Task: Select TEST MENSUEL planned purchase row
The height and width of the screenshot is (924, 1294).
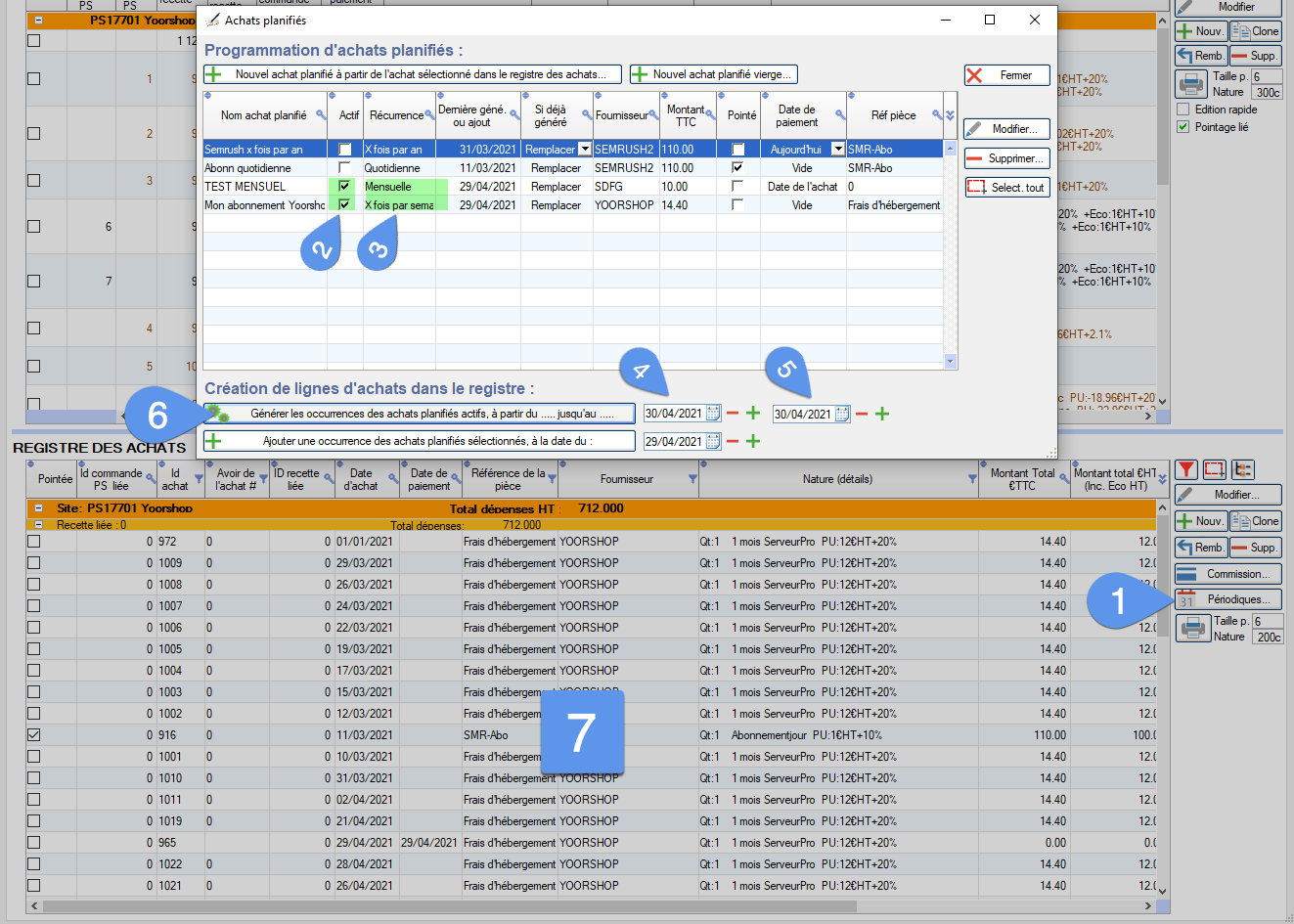Action: coord(572,187)
